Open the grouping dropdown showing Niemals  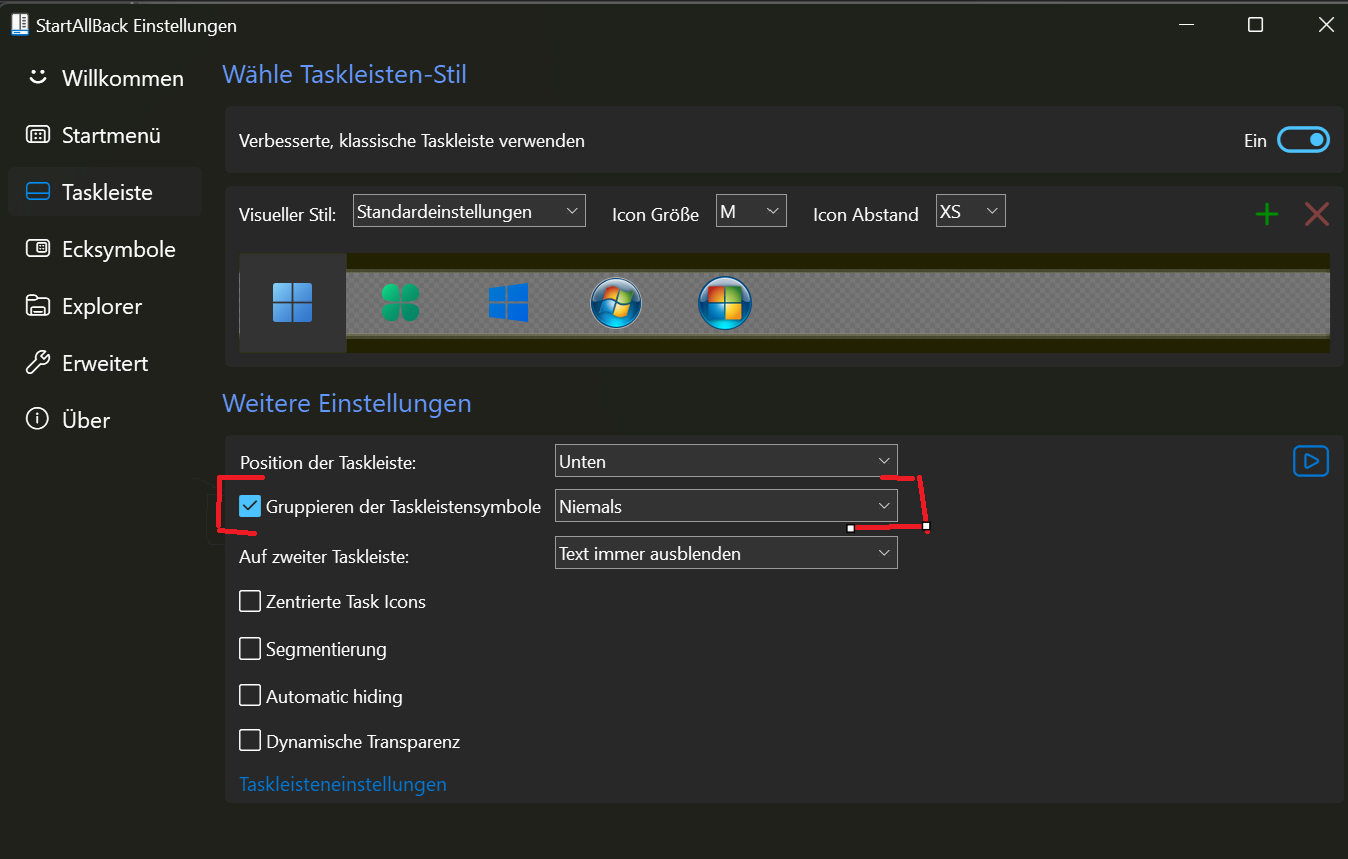[726, 506]
